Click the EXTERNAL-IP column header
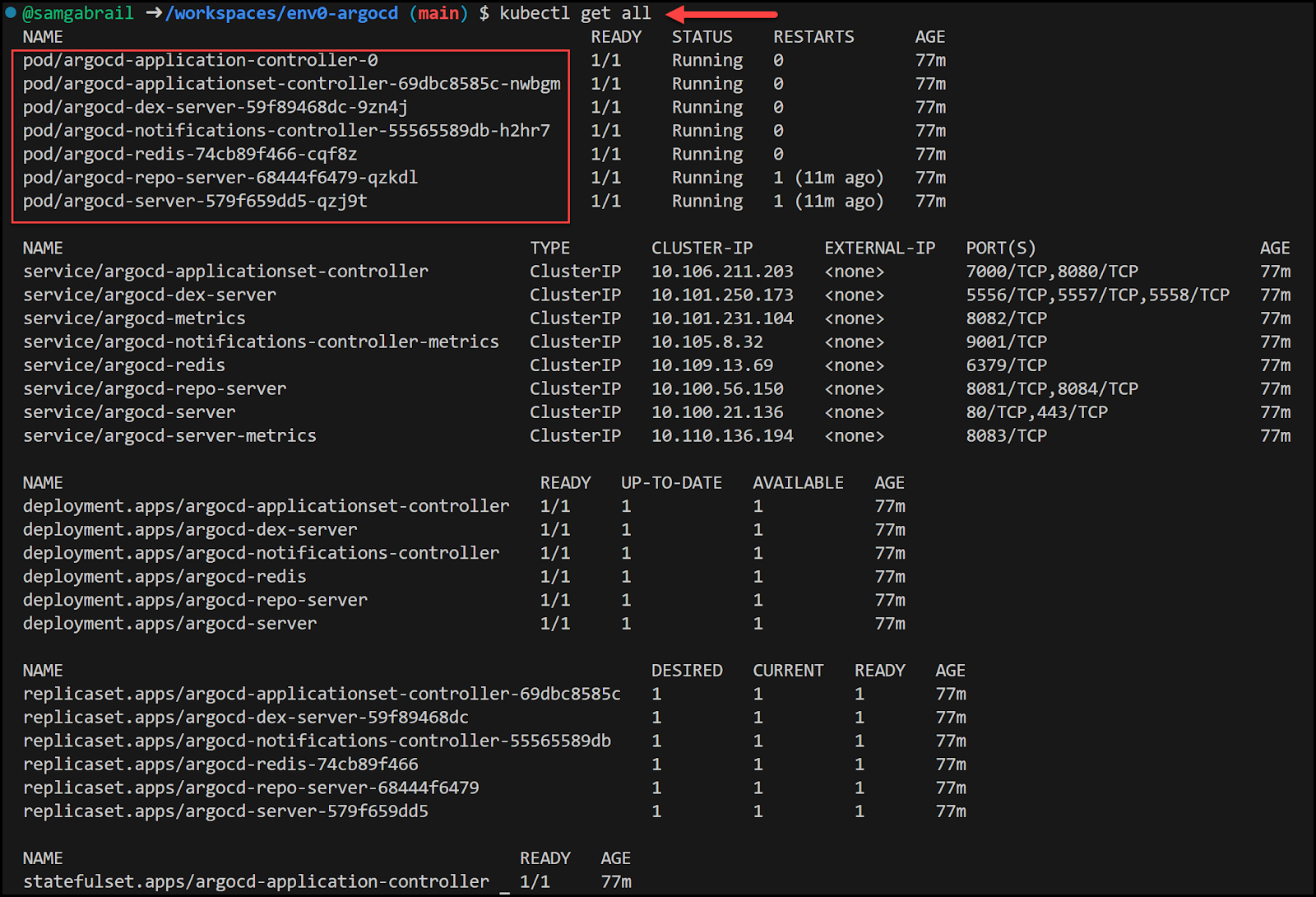This screenshot has height=897, width=1316. pos(879,249)
